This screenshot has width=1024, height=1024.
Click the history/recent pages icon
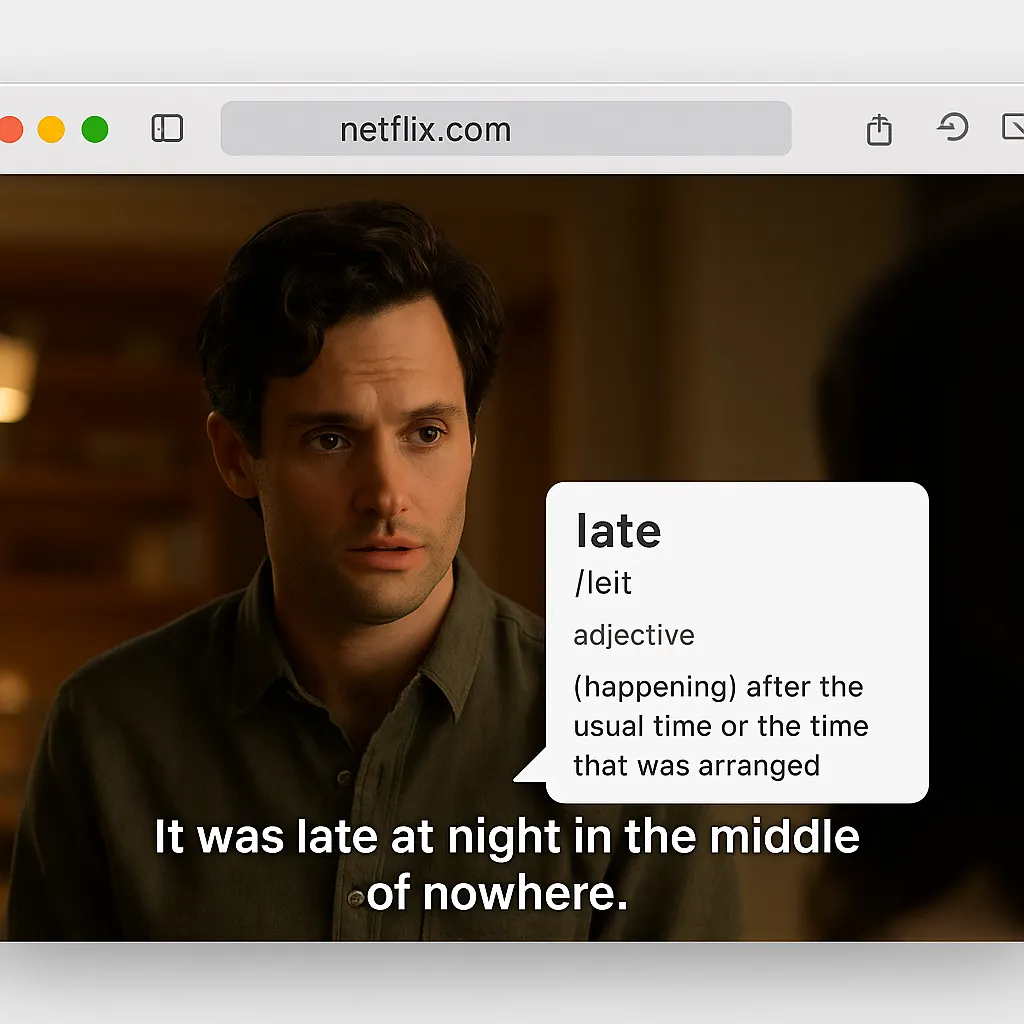(952, 128)
